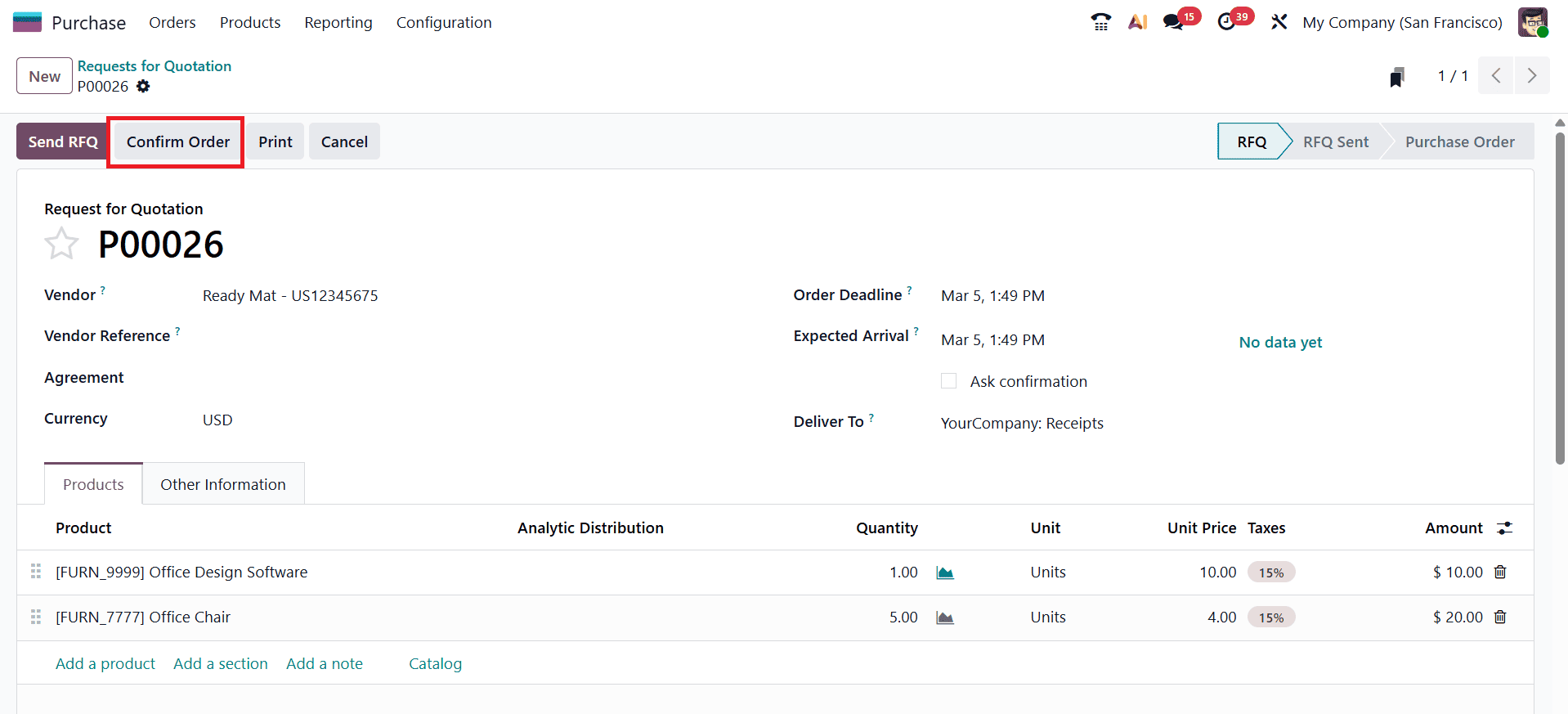Click the Add a product link
Screen dimensions: 1568x714
[x=105, y=663]
